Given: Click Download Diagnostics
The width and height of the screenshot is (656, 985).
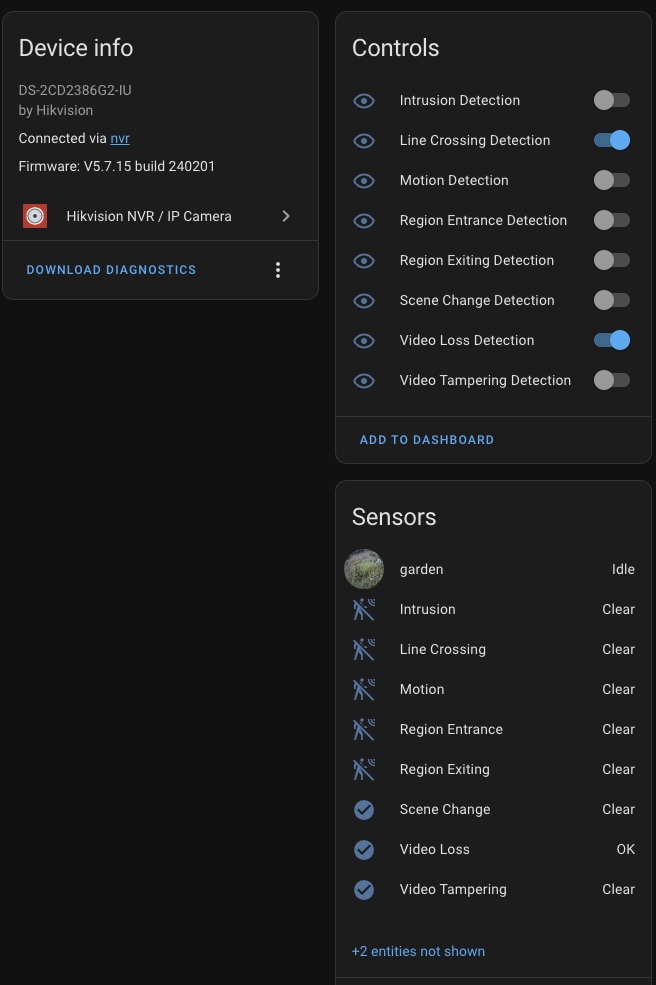Looking at the screenshot, I should [x=111, y=269].
